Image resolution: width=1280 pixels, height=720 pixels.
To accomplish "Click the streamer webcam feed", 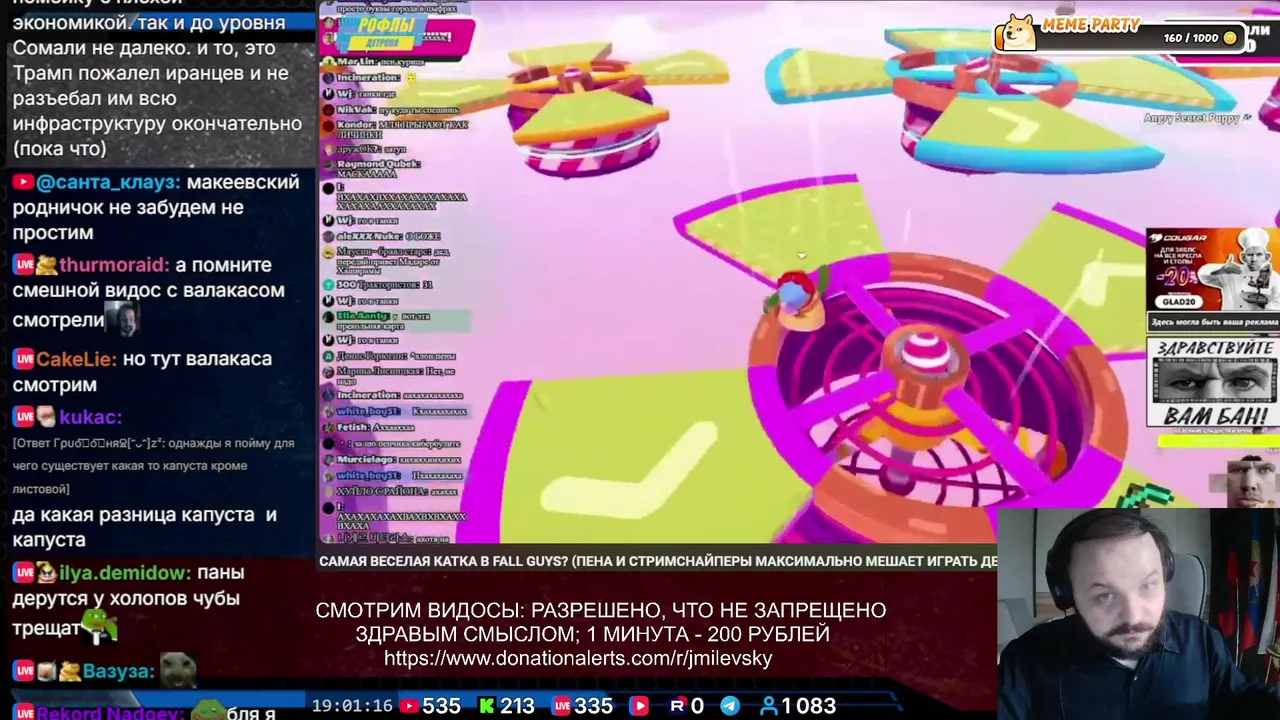I will (1138, 614).
